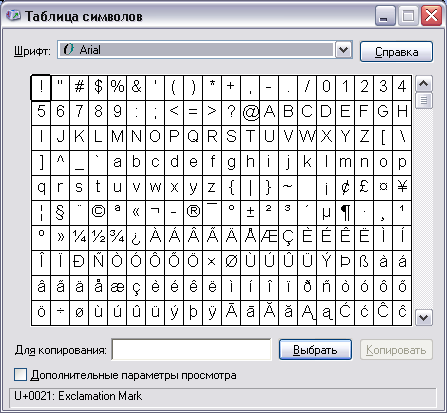
Task: Select the backslash character cell
Action: (x=402, y=138)
